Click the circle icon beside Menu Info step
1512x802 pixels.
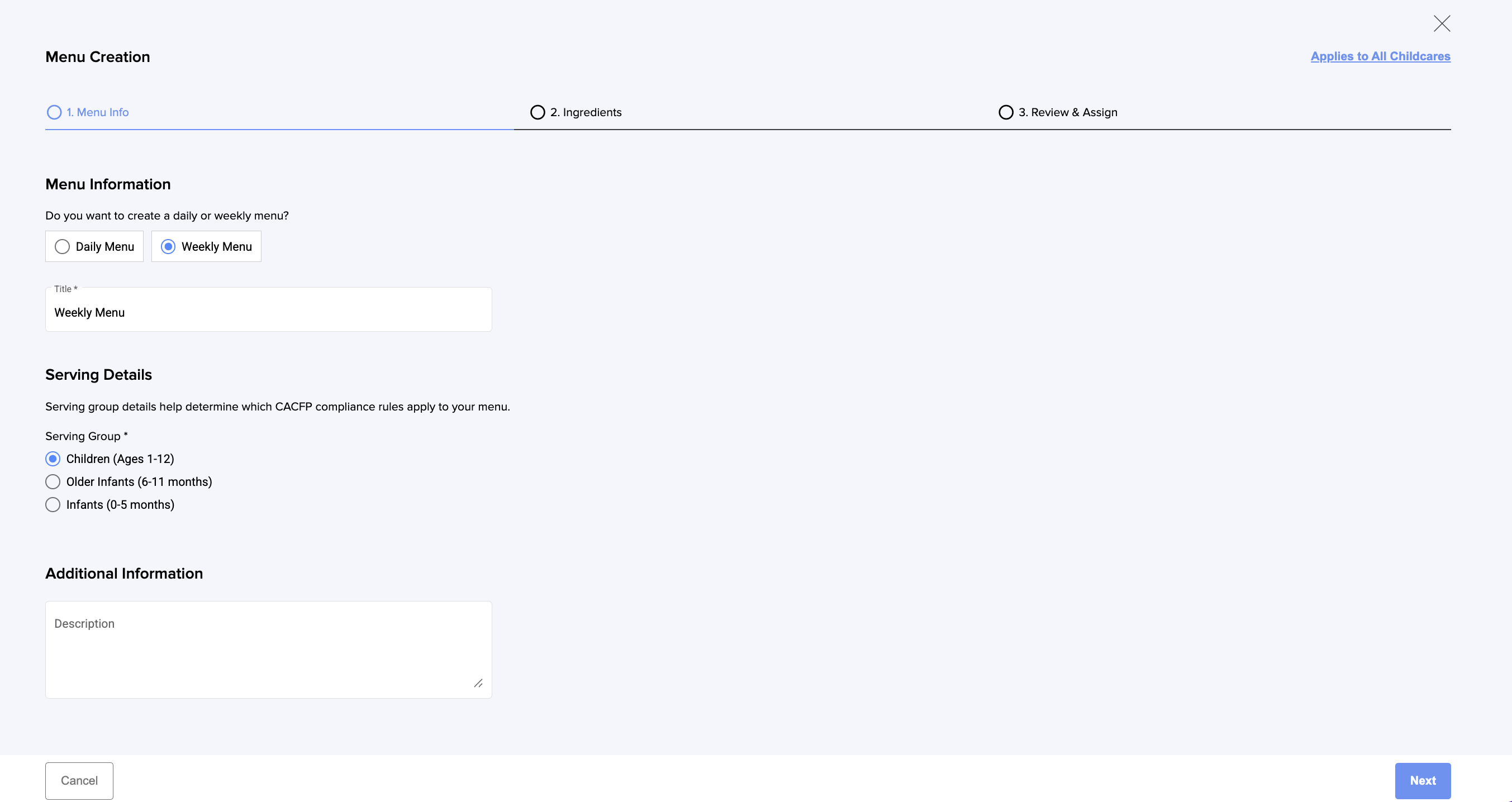click(54, 112)
